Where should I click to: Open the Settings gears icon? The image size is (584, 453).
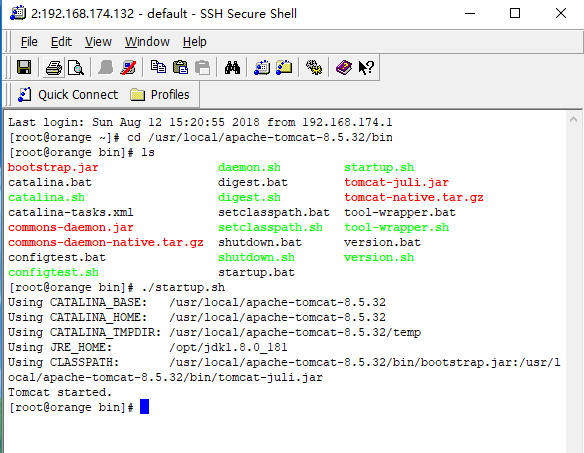coord(314,67)
